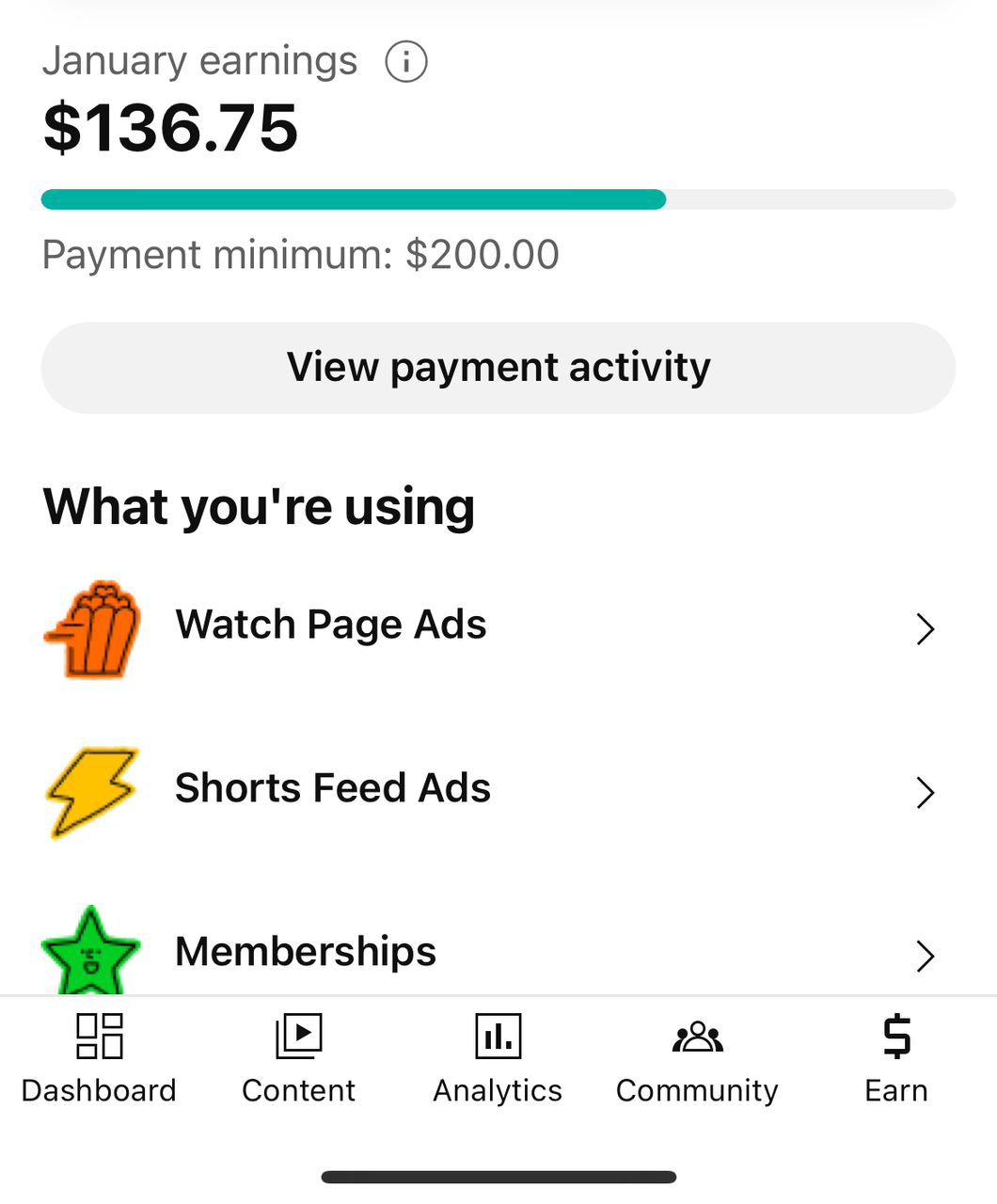Switch to the Dashboard tab label
Image resolution: width=997 pixels, height=1204 pixels.
pyautogui.click(x=100, y=1090)
